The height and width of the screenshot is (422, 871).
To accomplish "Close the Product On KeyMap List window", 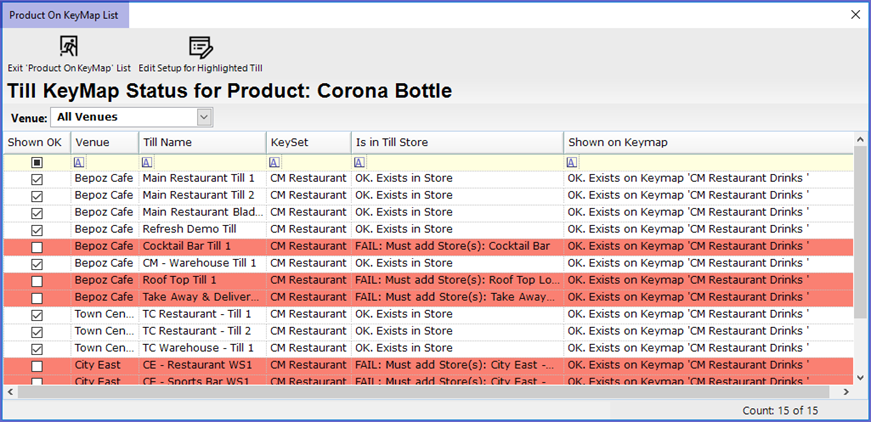I will (855, 15).
